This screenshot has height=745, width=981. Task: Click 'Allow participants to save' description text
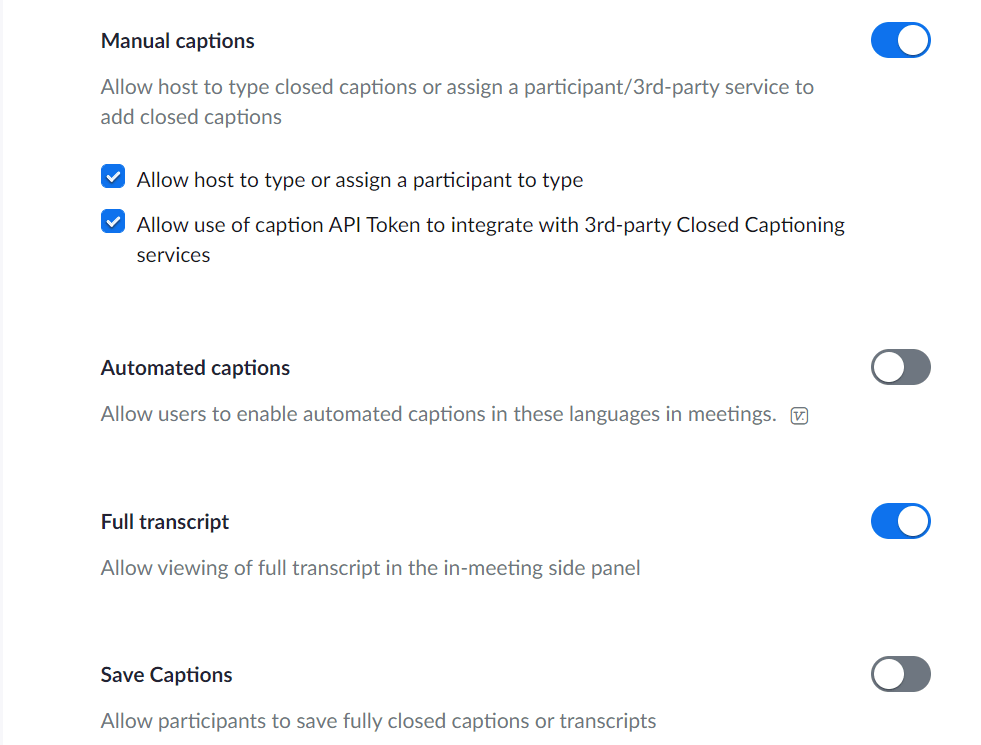point(379,721)
